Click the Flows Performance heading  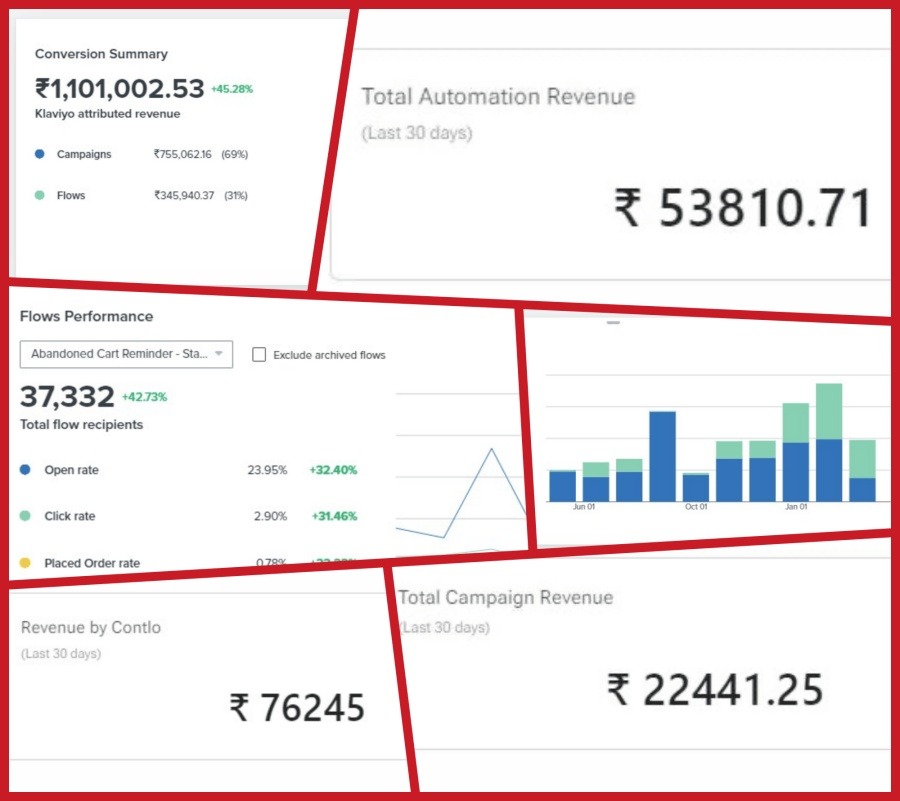pyautogui.click(x=86, y=316)
